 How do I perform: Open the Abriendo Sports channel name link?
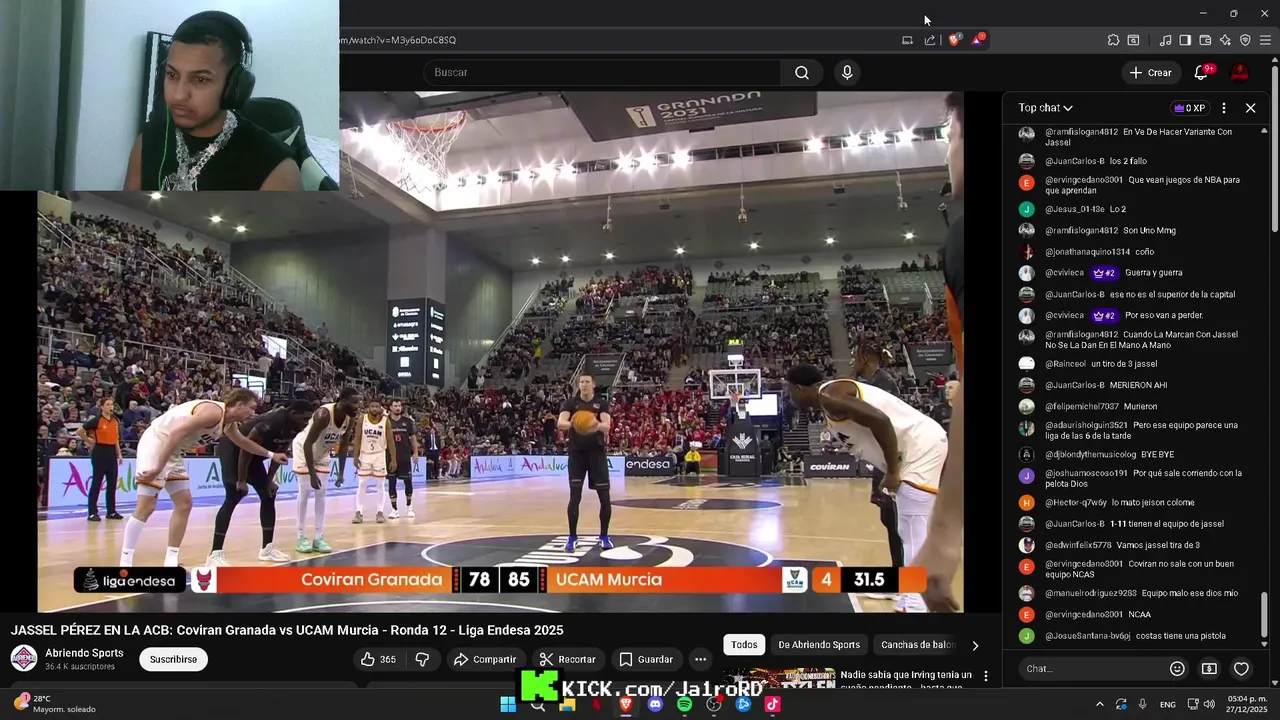tap(84, 653)
